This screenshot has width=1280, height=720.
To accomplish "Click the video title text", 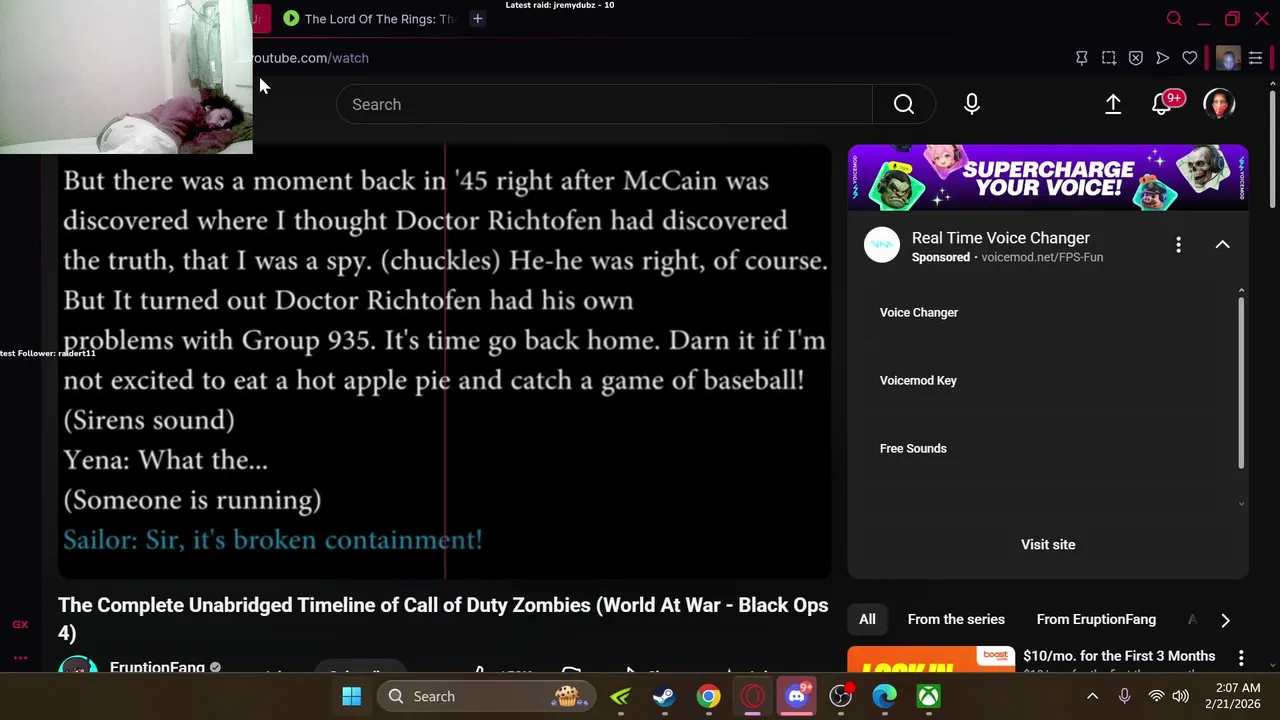I will [443, 619].
